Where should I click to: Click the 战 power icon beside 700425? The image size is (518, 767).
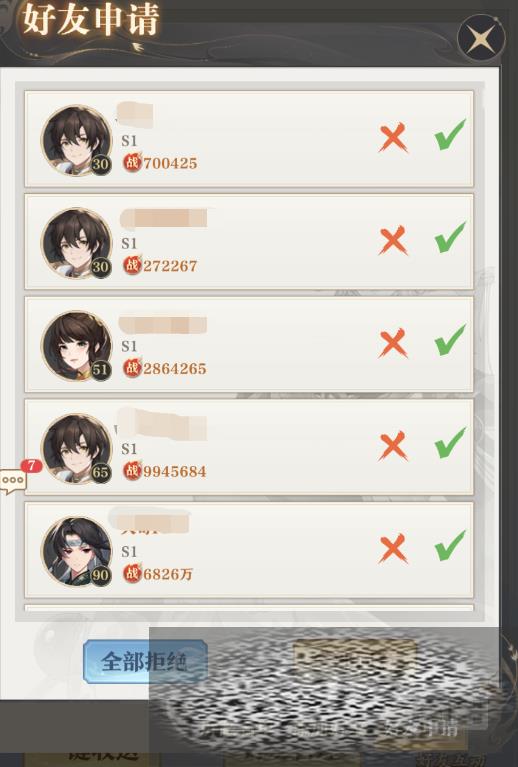click(132, 162)
